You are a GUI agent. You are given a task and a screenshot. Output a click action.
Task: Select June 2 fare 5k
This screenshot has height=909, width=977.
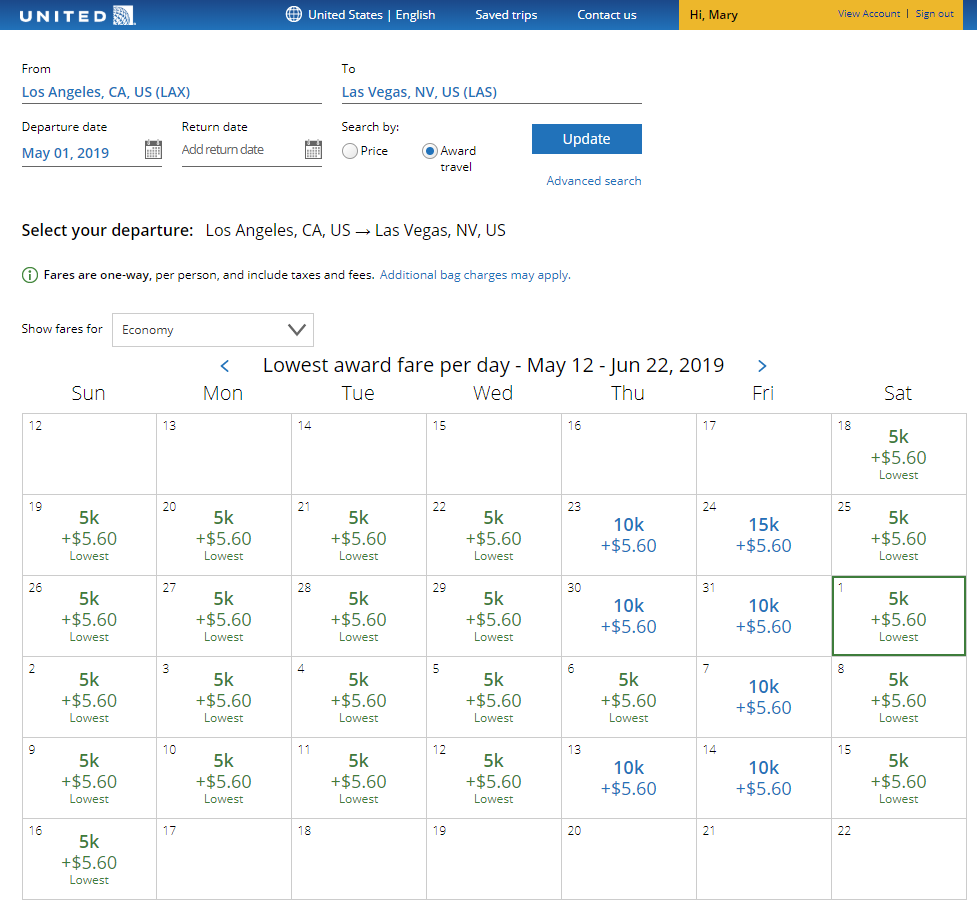(89, 697)
